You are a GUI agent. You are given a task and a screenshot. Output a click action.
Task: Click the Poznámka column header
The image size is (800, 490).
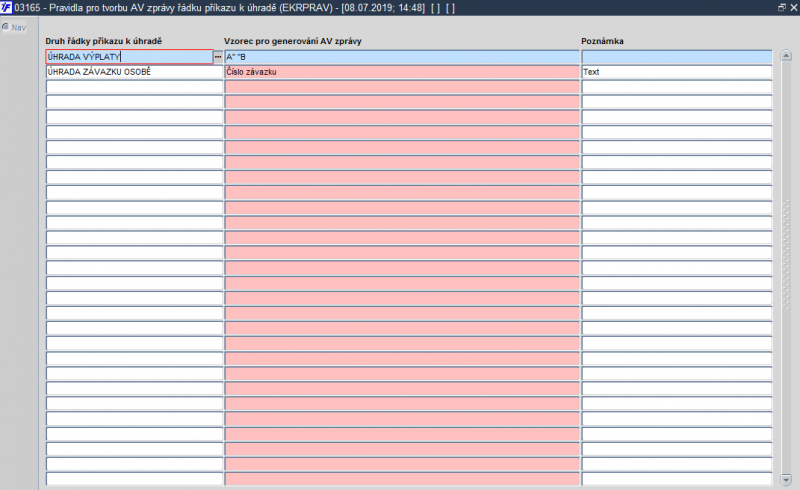[602, 41]
